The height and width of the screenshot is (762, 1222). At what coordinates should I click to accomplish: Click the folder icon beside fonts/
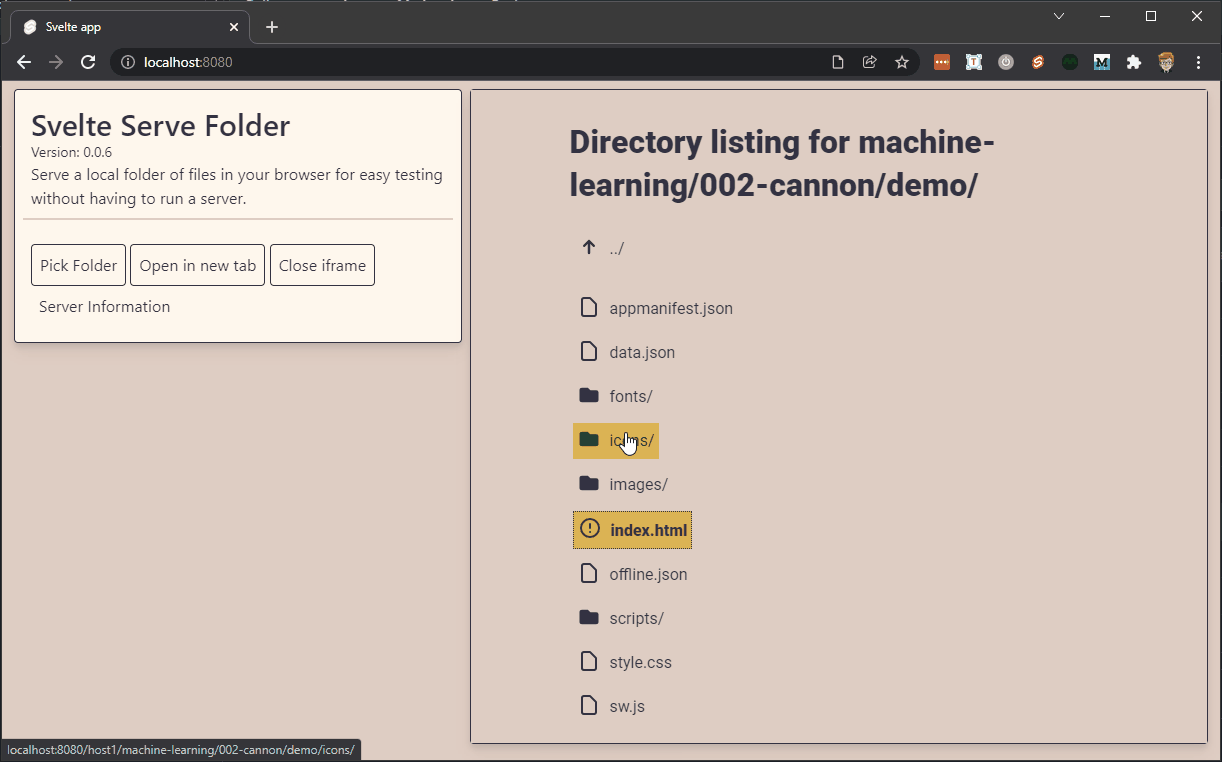(589, 395)
